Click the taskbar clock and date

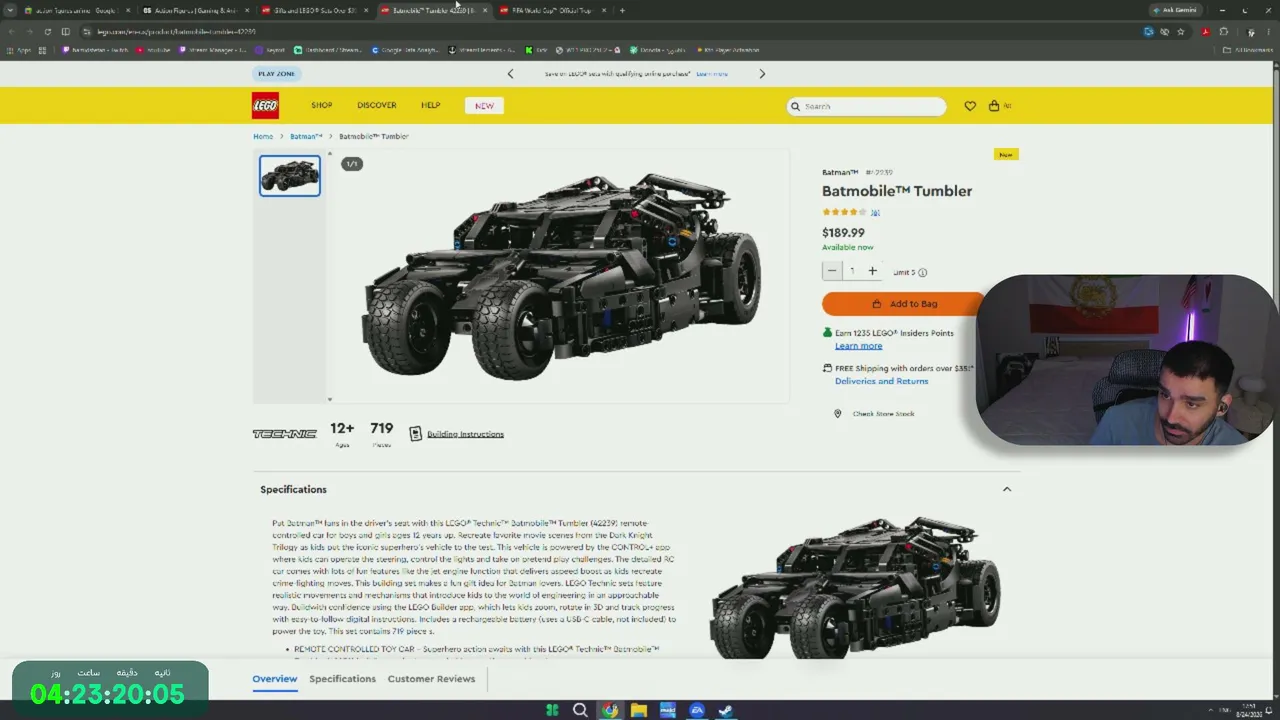point(1248,711)
